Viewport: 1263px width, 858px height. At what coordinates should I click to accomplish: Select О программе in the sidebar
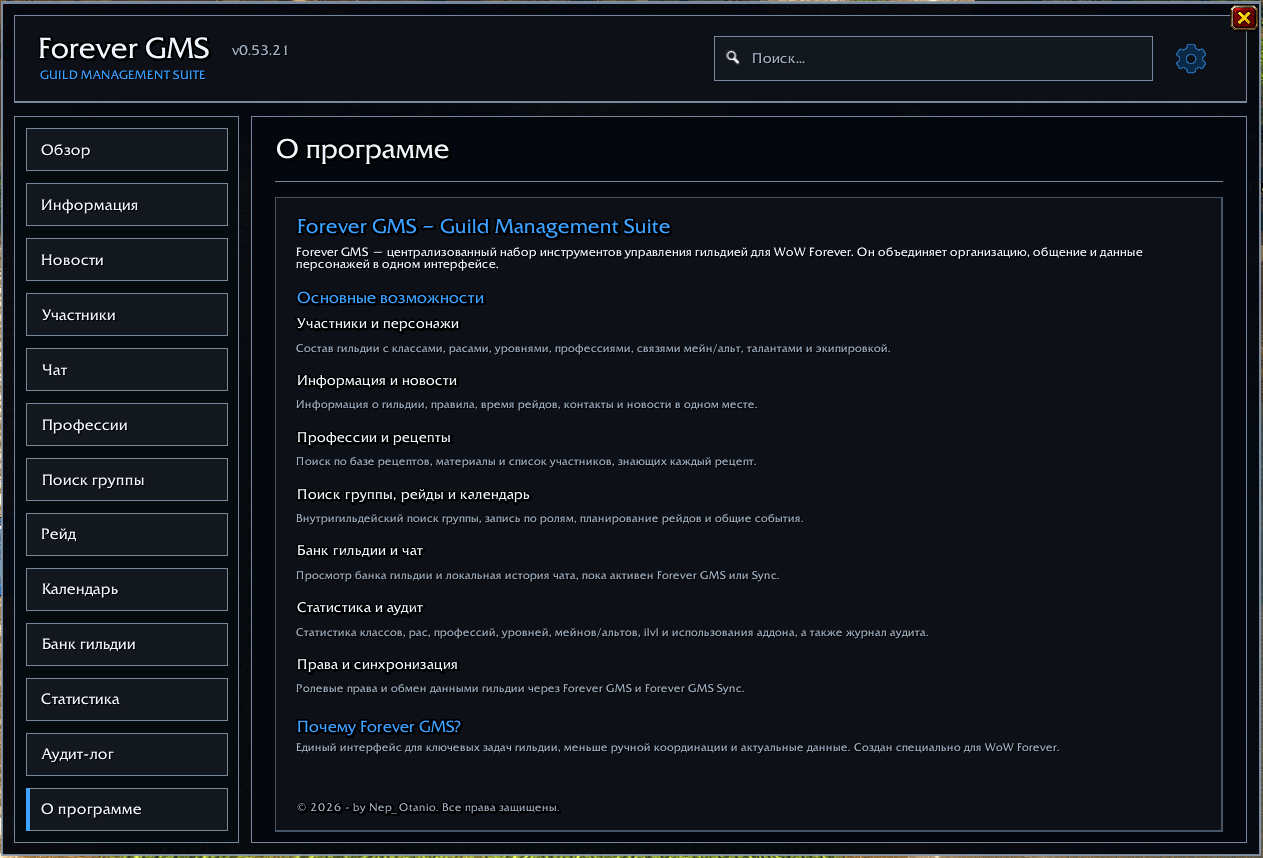(x=127, y=809)
